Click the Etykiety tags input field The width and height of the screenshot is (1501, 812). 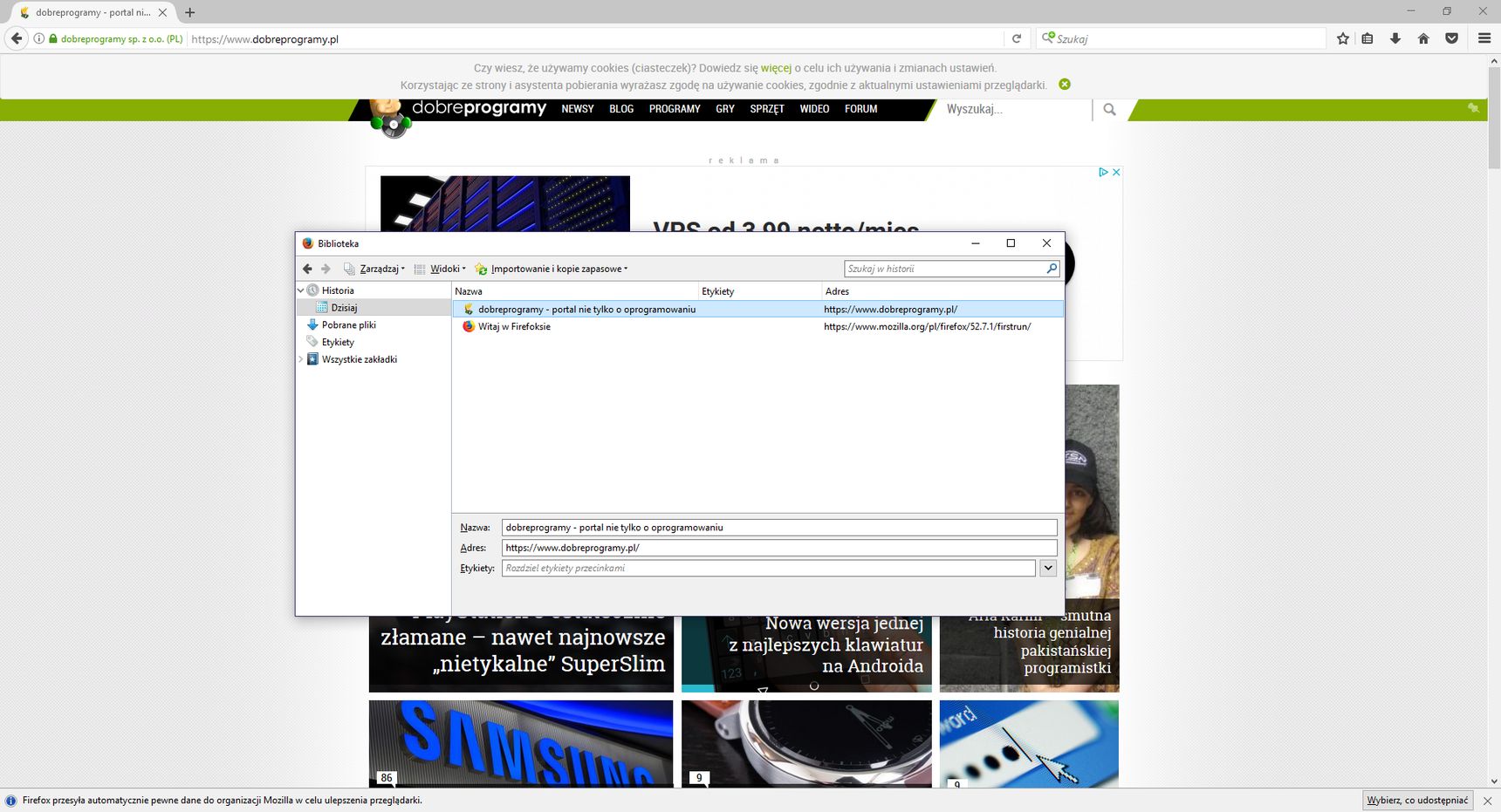(x=768, y=568)
